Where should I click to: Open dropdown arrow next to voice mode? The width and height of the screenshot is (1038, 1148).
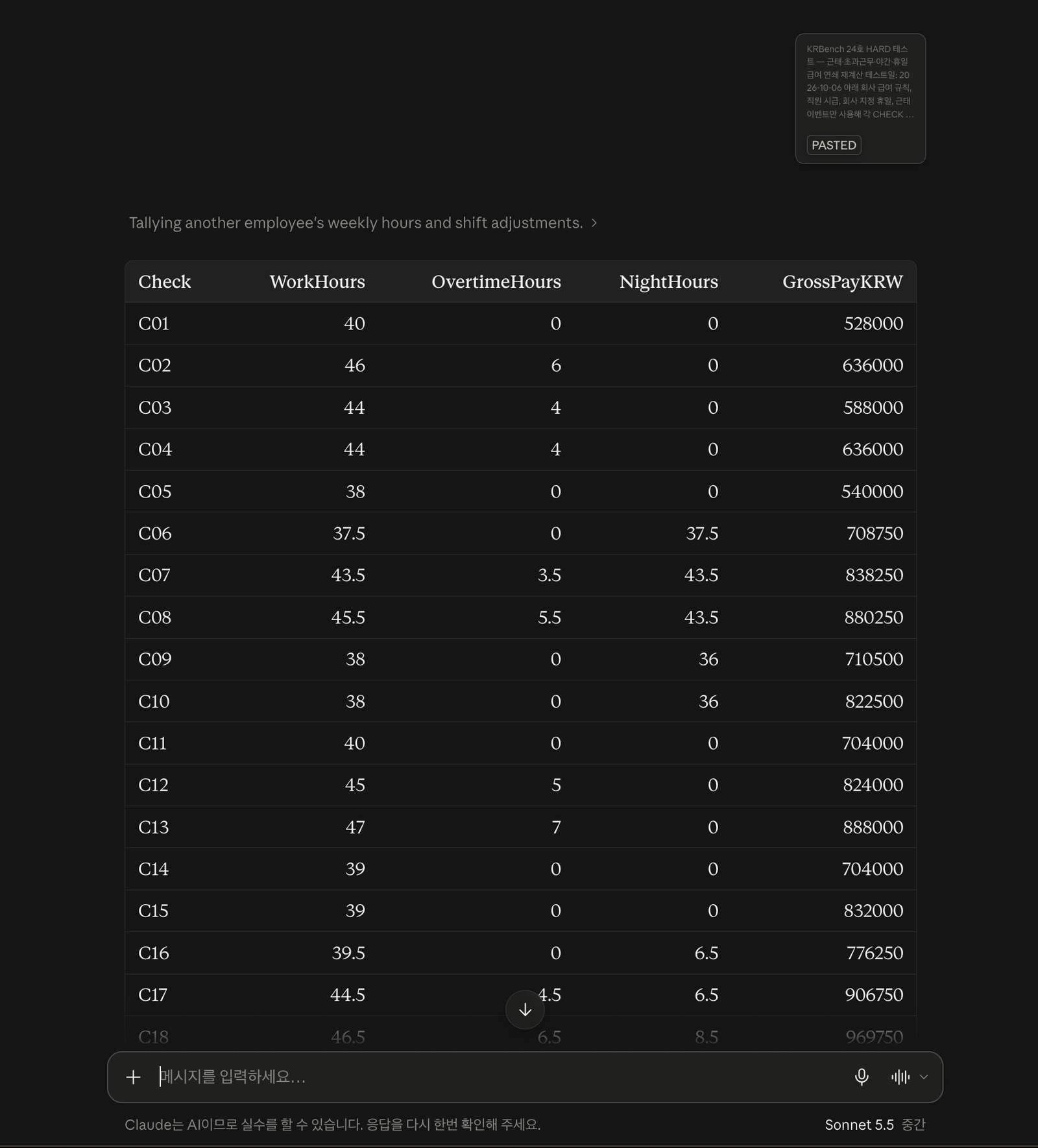[924, 1077]
